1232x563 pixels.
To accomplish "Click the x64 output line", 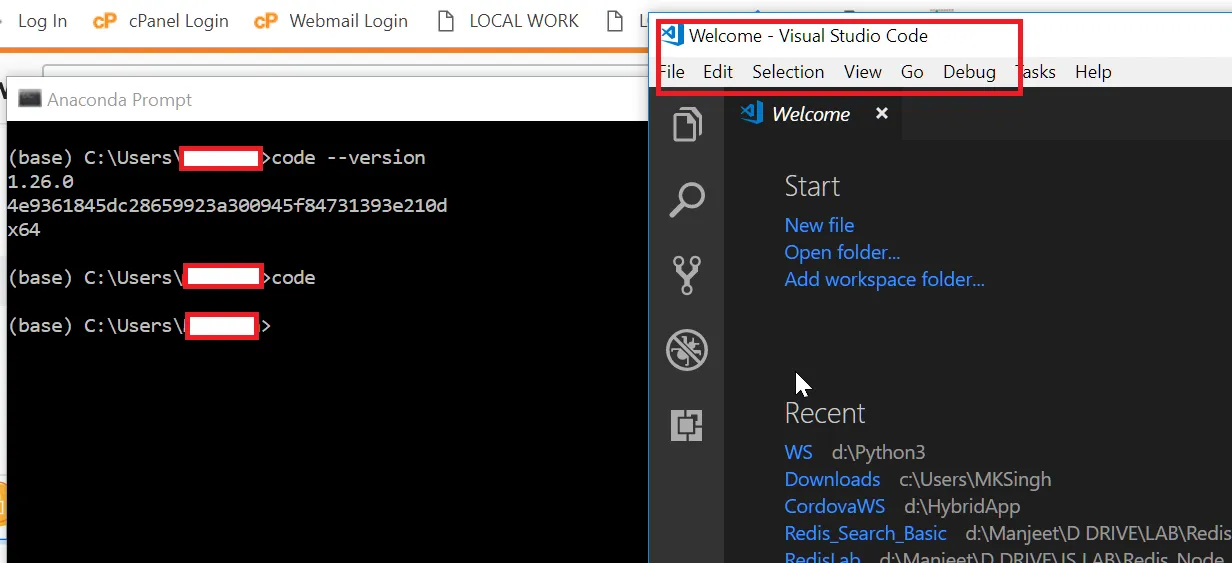I will 23,230.
